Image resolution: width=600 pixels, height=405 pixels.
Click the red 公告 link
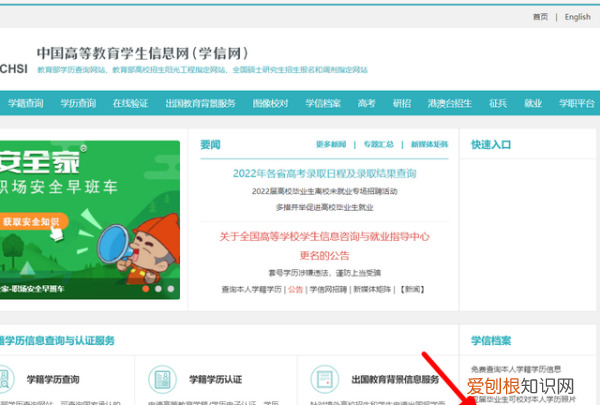295,289
